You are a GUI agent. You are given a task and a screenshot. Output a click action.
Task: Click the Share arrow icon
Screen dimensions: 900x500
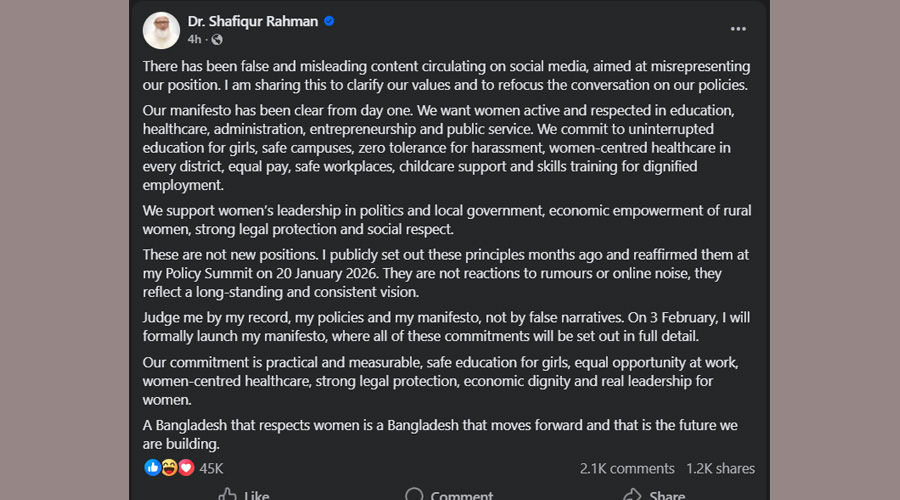pos(632,495)
